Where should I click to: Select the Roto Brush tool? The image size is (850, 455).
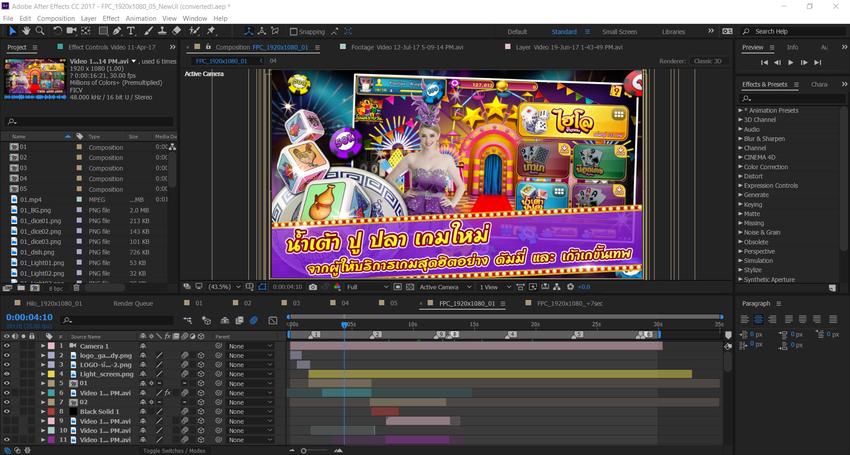click(195, 31)
